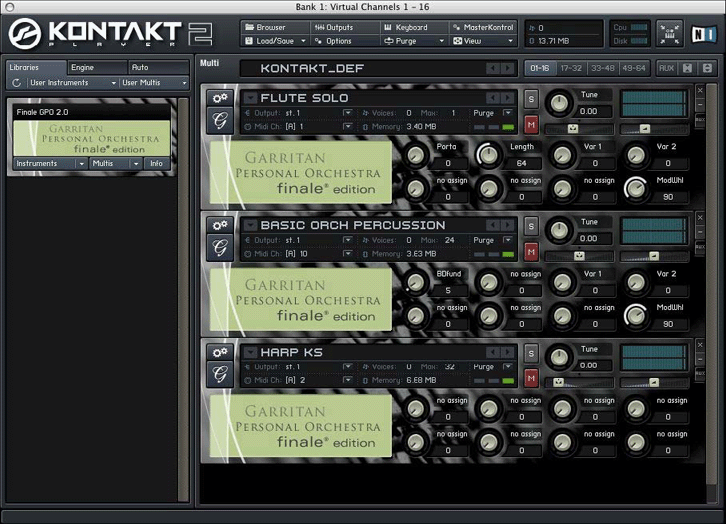
Task: Open the Flute Solo instrument options gears
Action: pos(220,98)
